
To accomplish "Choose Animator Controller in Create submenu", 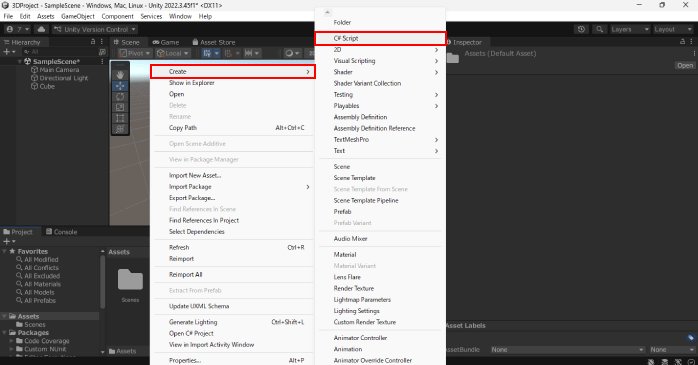I will point(380,338).
